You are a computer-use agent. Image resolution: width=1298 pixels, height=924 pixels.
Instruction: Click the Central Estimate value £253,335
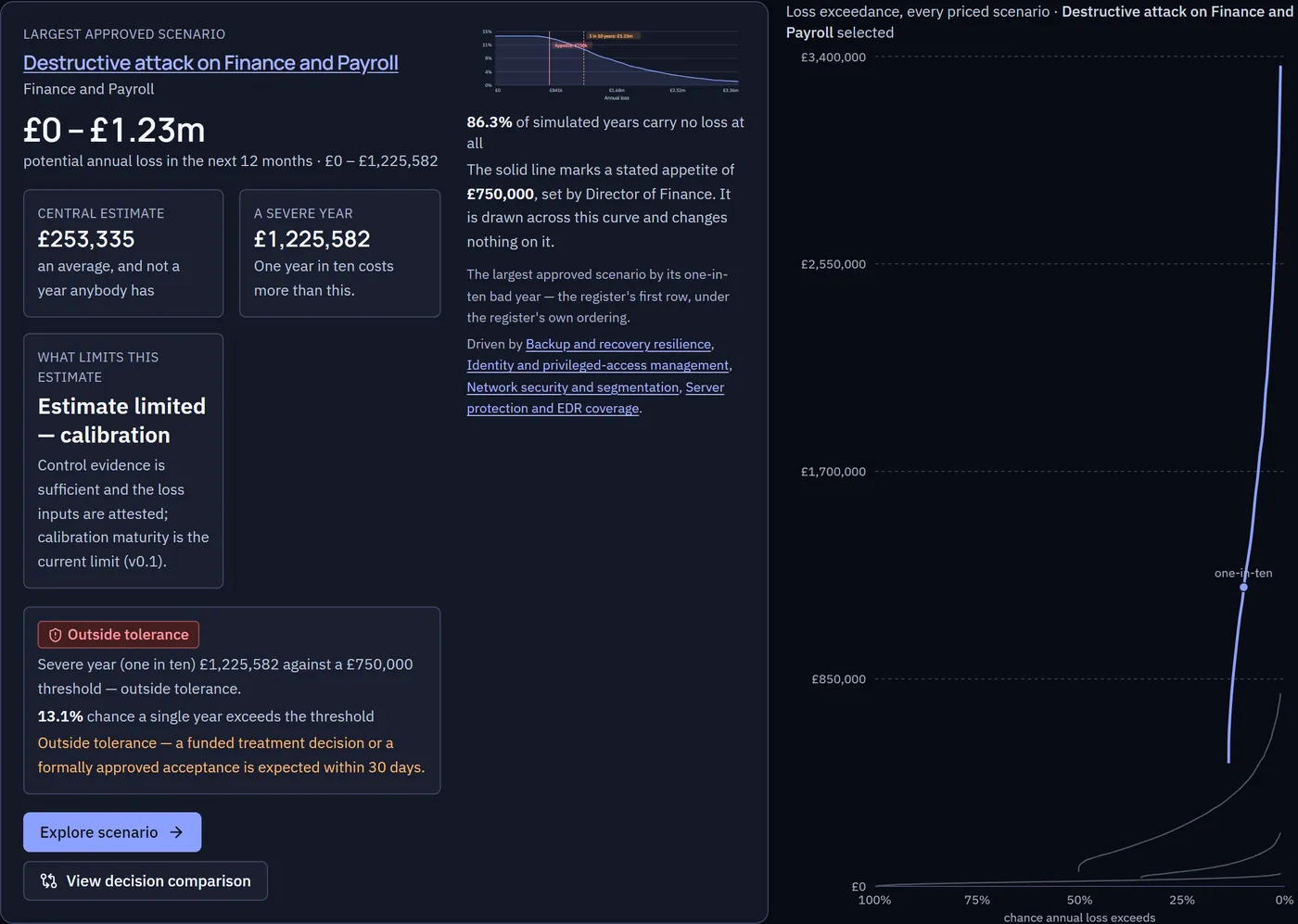(86, 239)
